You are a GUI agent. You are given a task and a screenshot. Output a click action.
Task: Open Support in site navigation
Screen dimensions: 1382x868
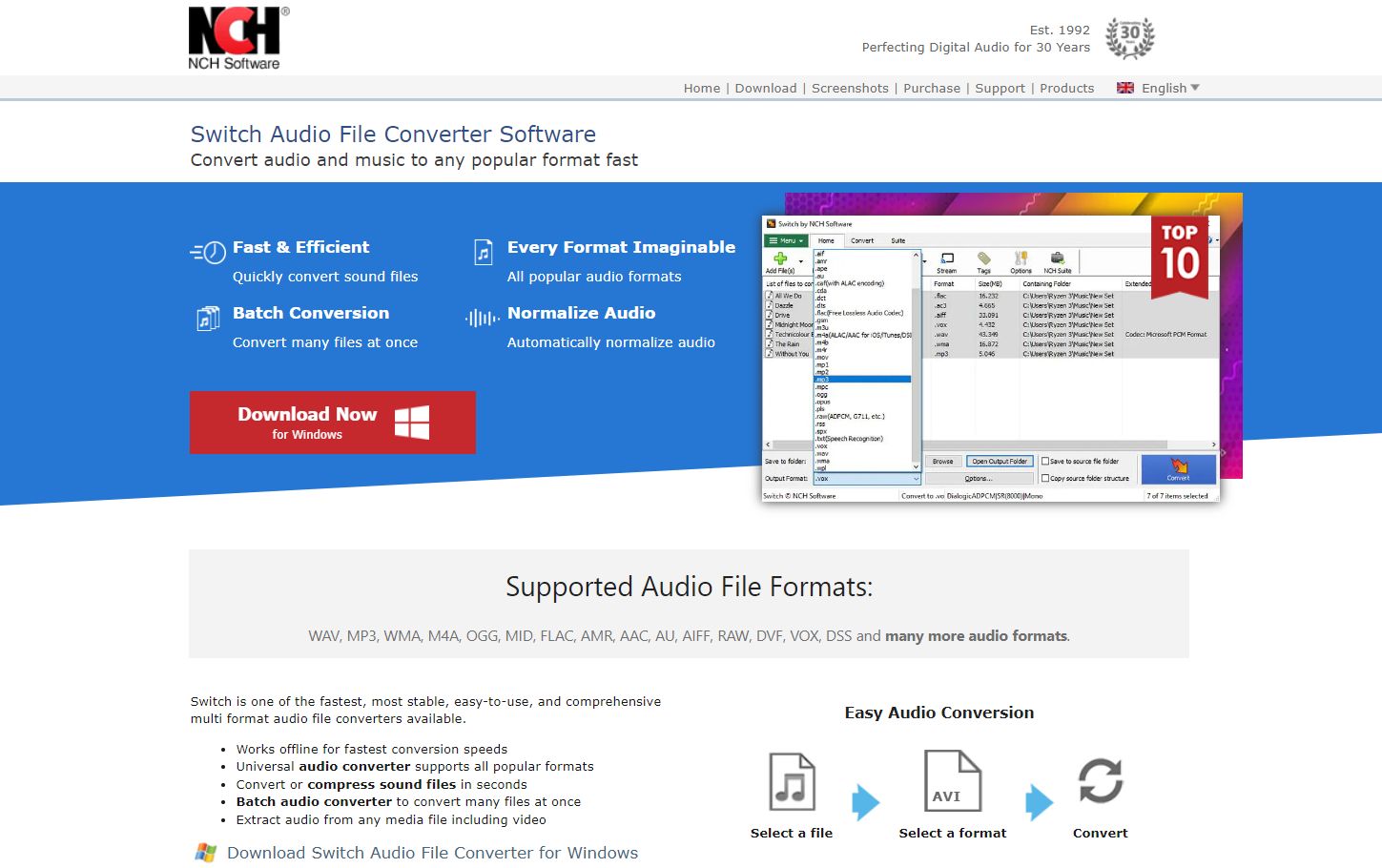coord(1000,88)
